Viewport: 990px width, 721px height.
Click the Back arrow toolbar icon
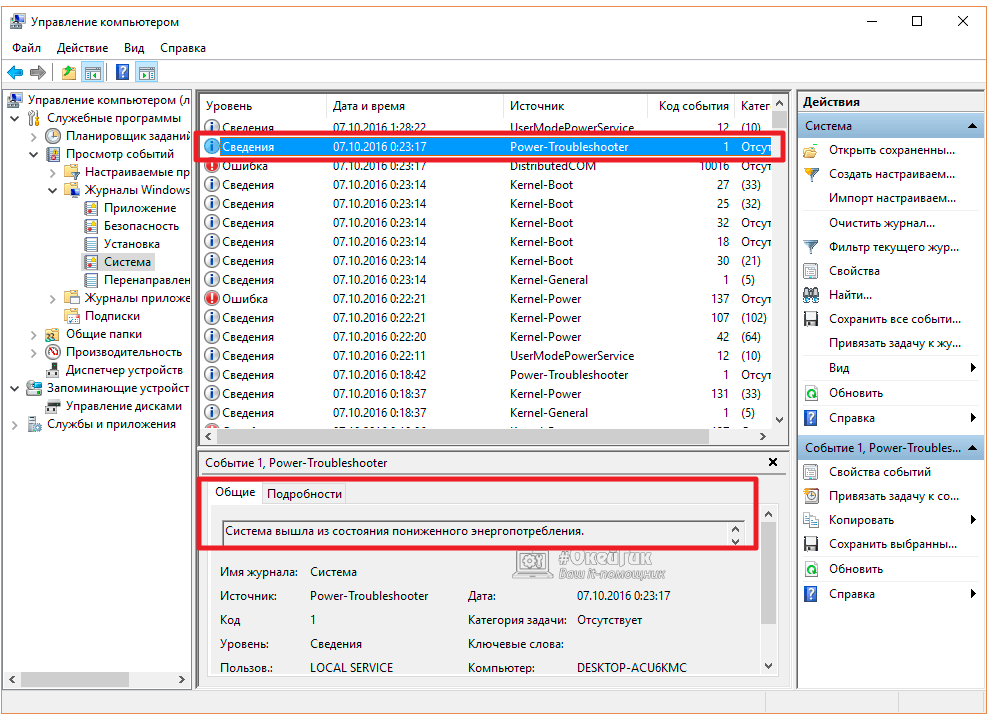(x=15, y=72)
